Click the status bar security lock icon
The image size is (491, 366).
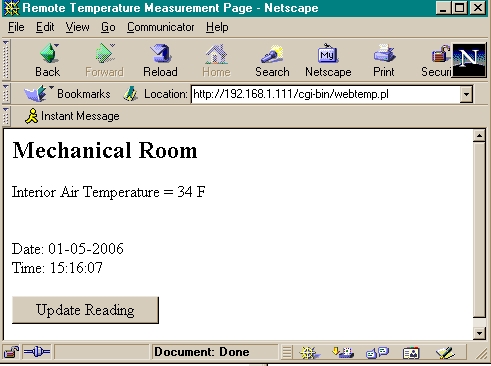(11, 352)
